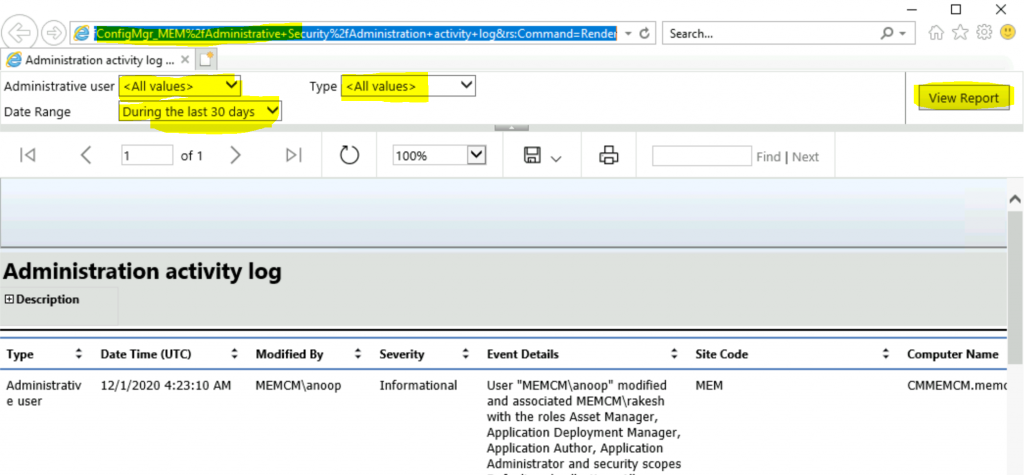Go to previous report page

click(x=86, y=156)
